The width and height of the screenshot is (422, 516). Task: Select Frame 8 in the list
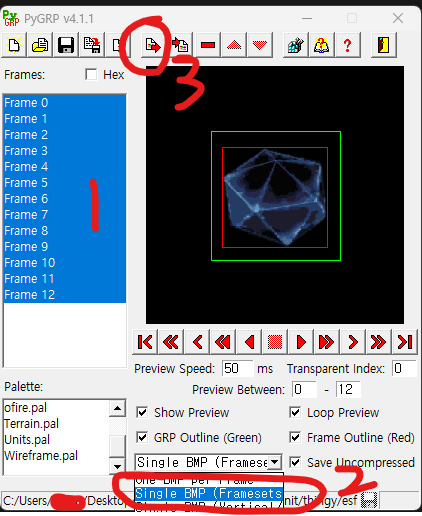click(65, 231)
